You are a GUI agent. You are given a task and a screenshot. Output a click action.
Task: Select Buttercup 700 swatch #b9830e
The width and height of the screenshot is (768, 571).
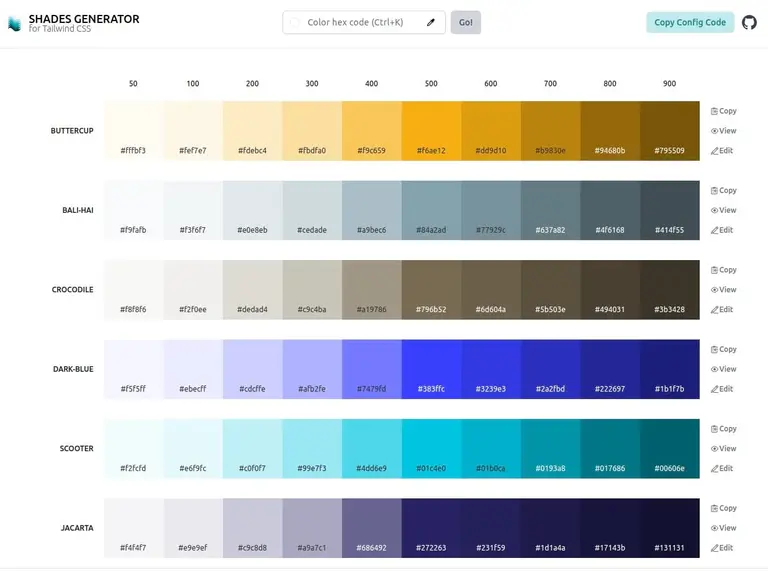tap(551, 131)
